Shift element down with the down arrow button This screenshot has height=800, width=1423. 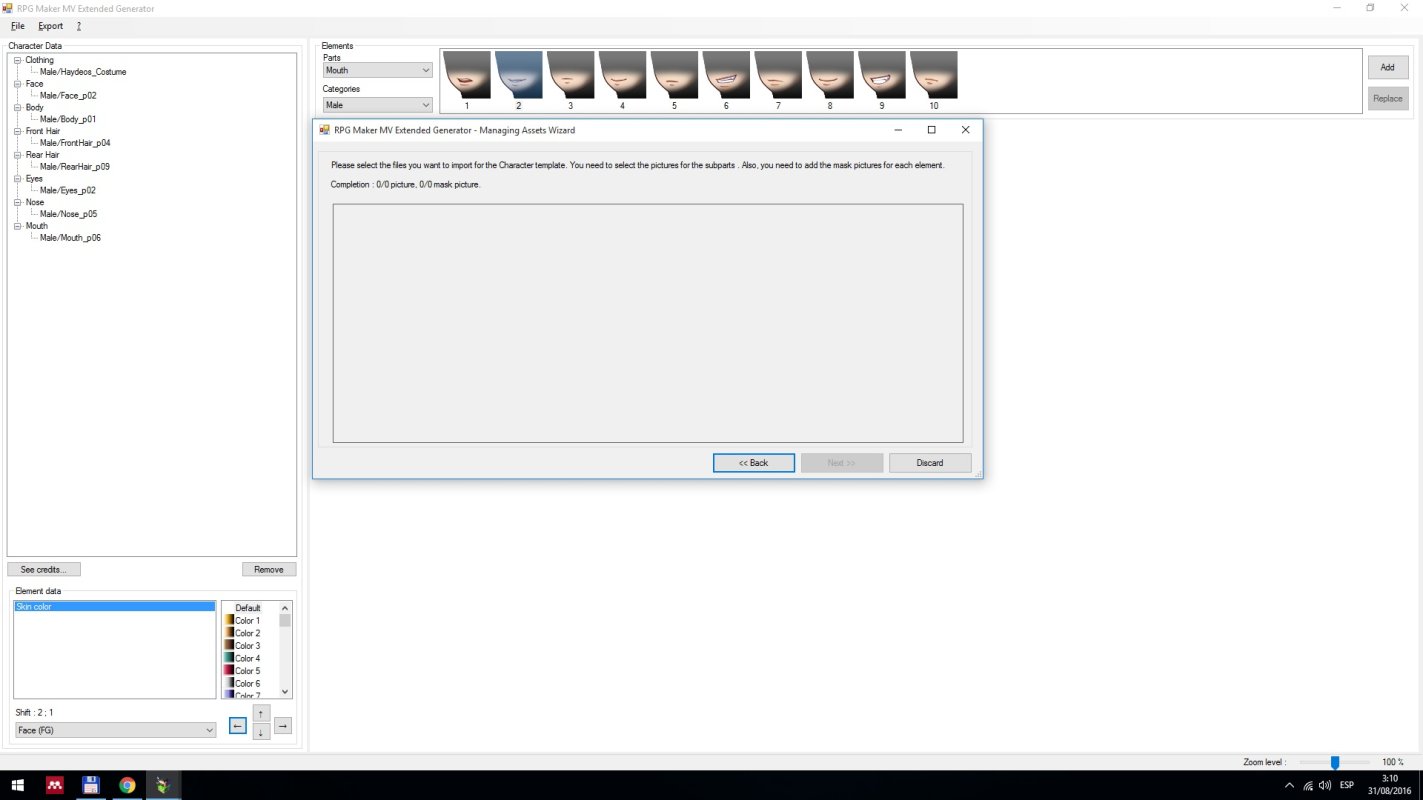261,732
